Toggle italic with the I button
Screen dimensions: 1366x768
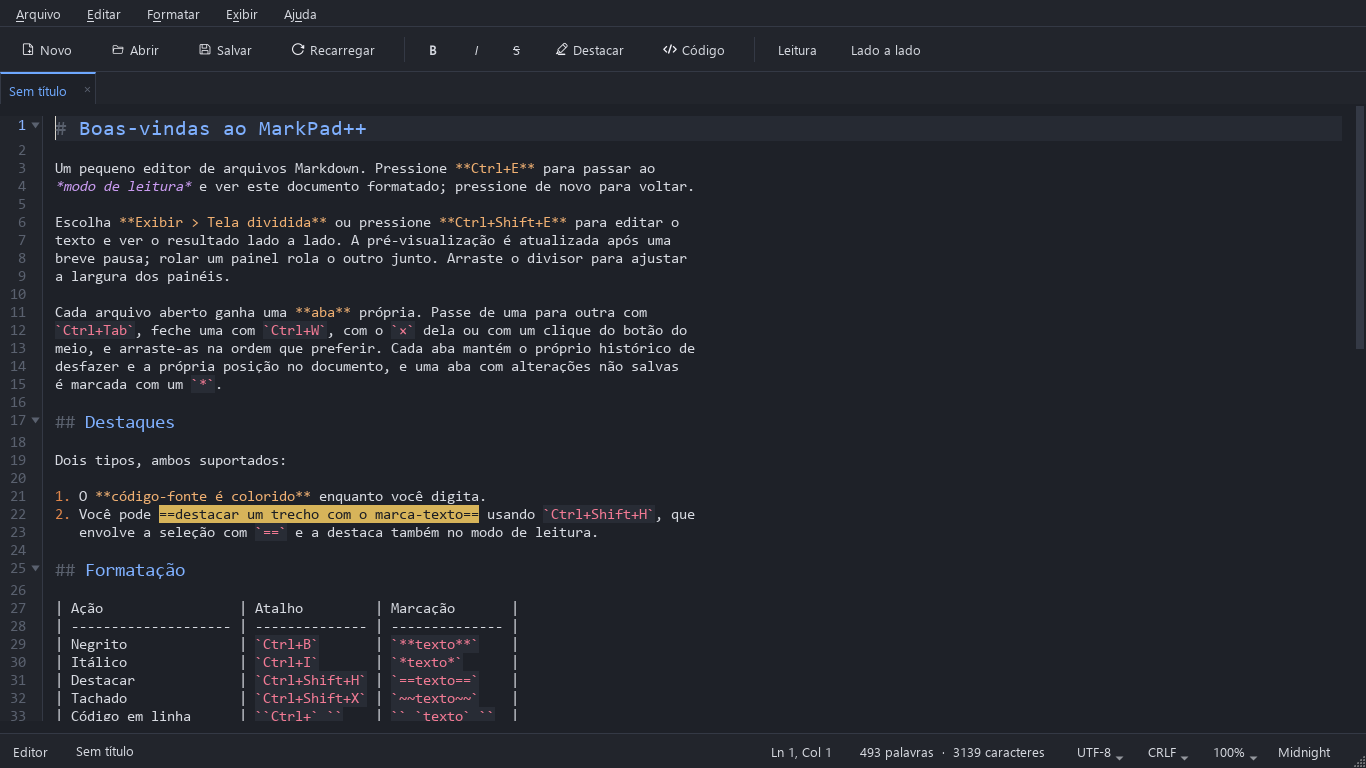476,50
